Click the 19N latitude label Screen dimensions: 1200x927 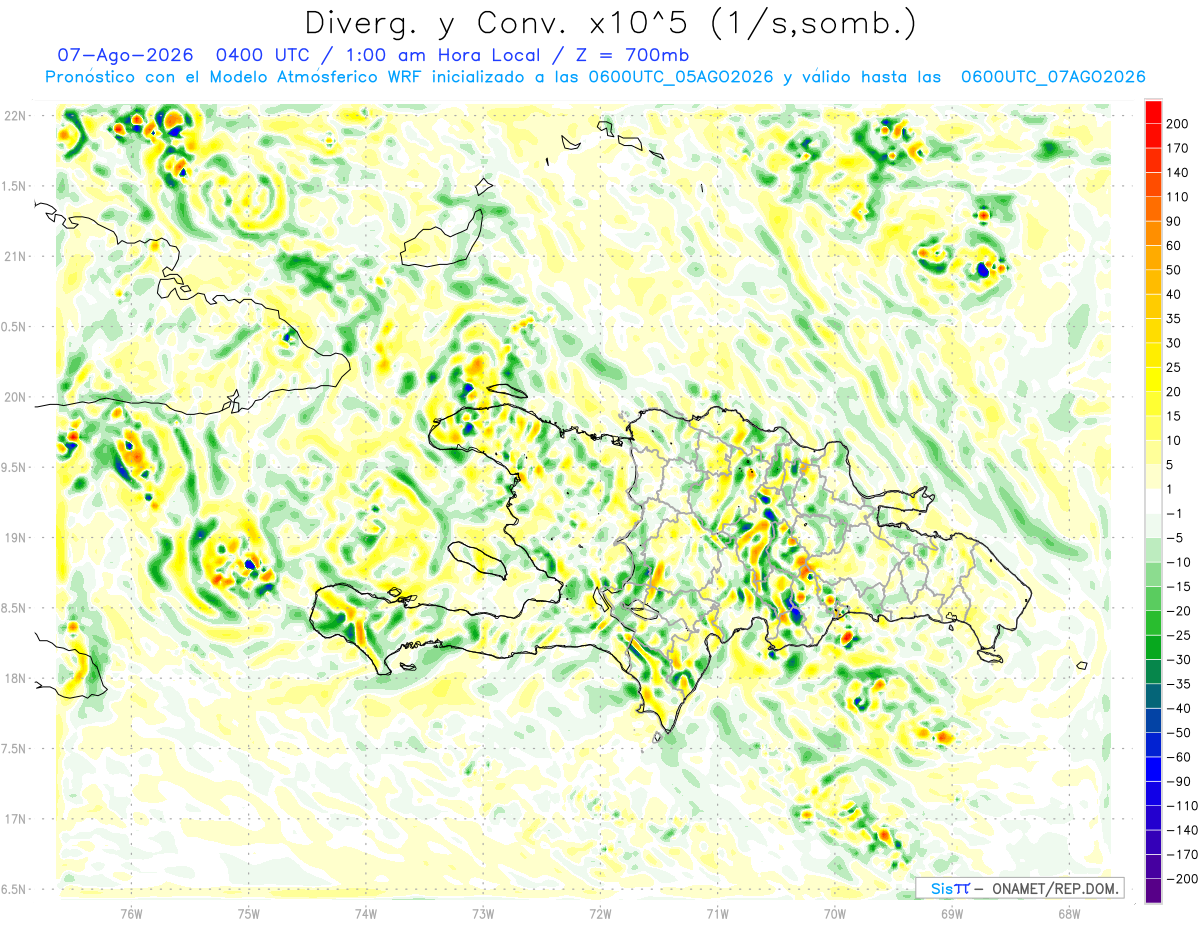point(16,538)
